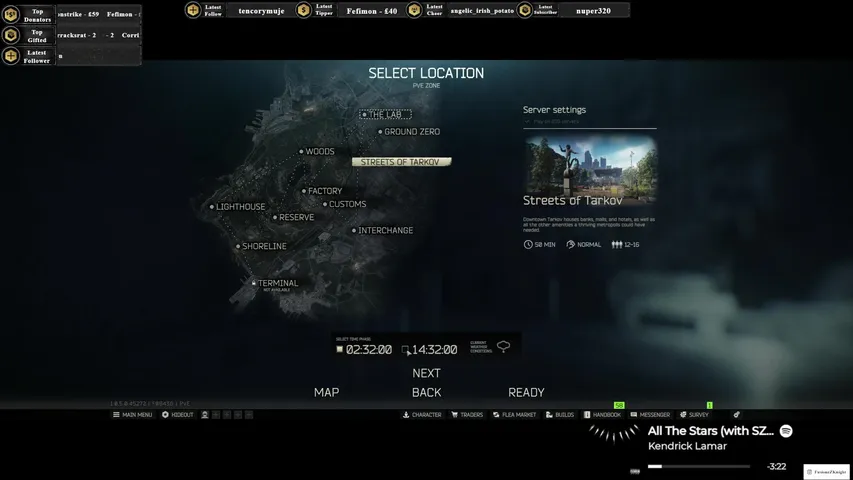Viewport: 853px width, 480px height.
Task: Open the Hideout tab
Action: click(177, 415)
